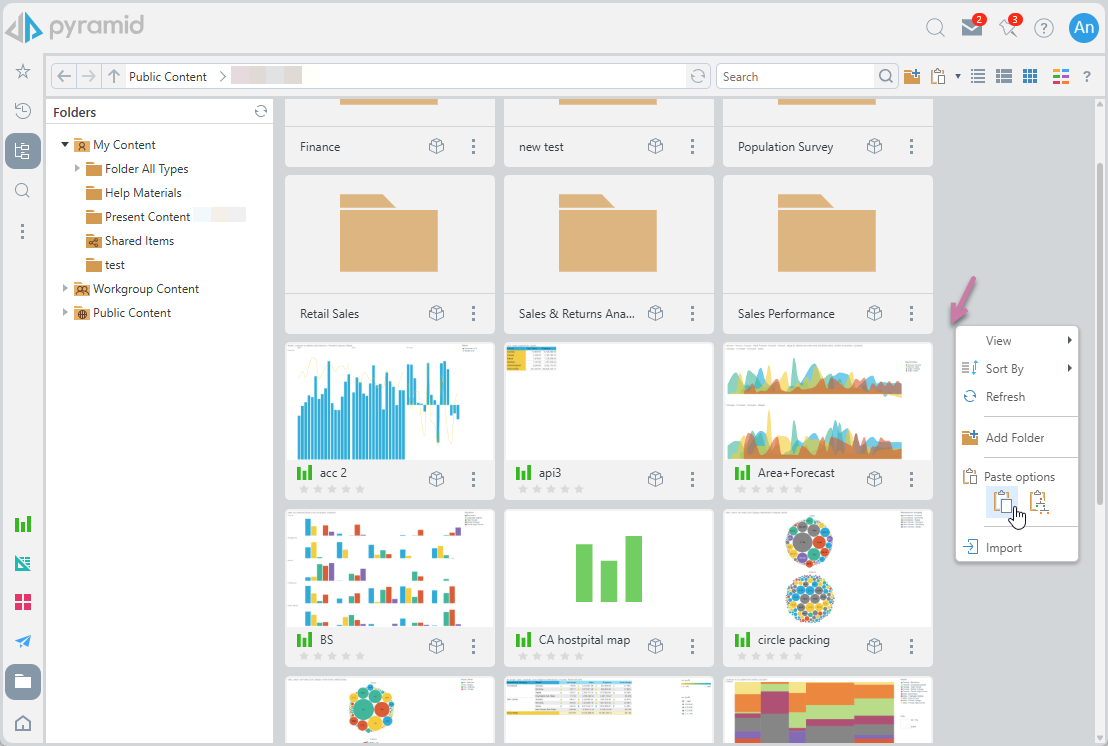Switch to simple list view
1108x746 pixels.
[978, 77]
